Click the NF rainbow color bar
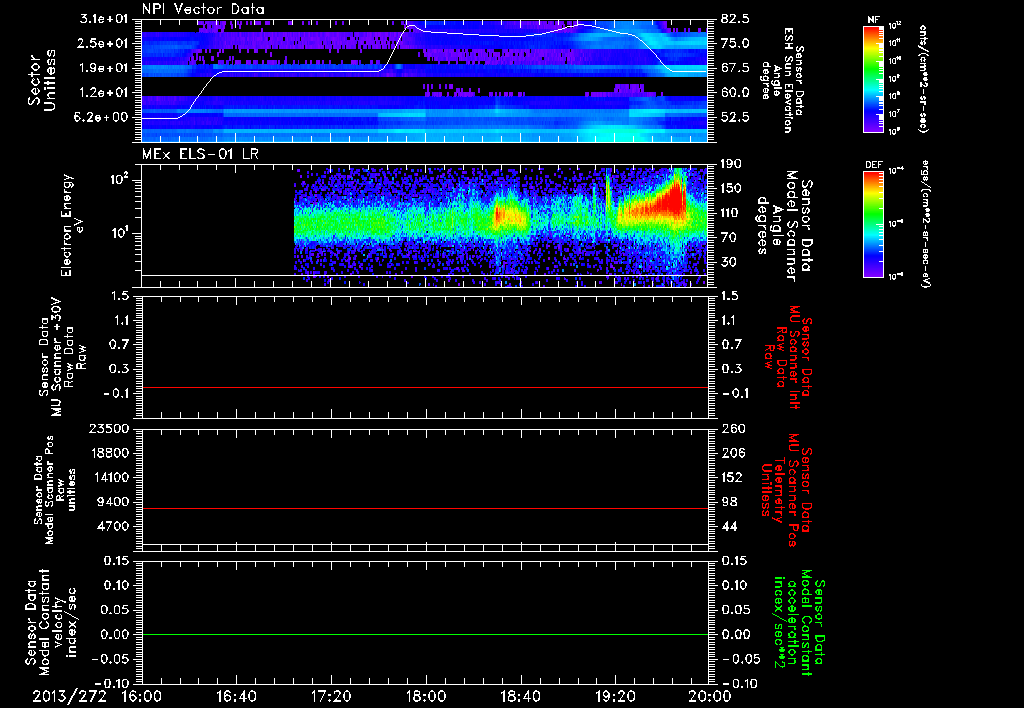 tap(873, 79)
